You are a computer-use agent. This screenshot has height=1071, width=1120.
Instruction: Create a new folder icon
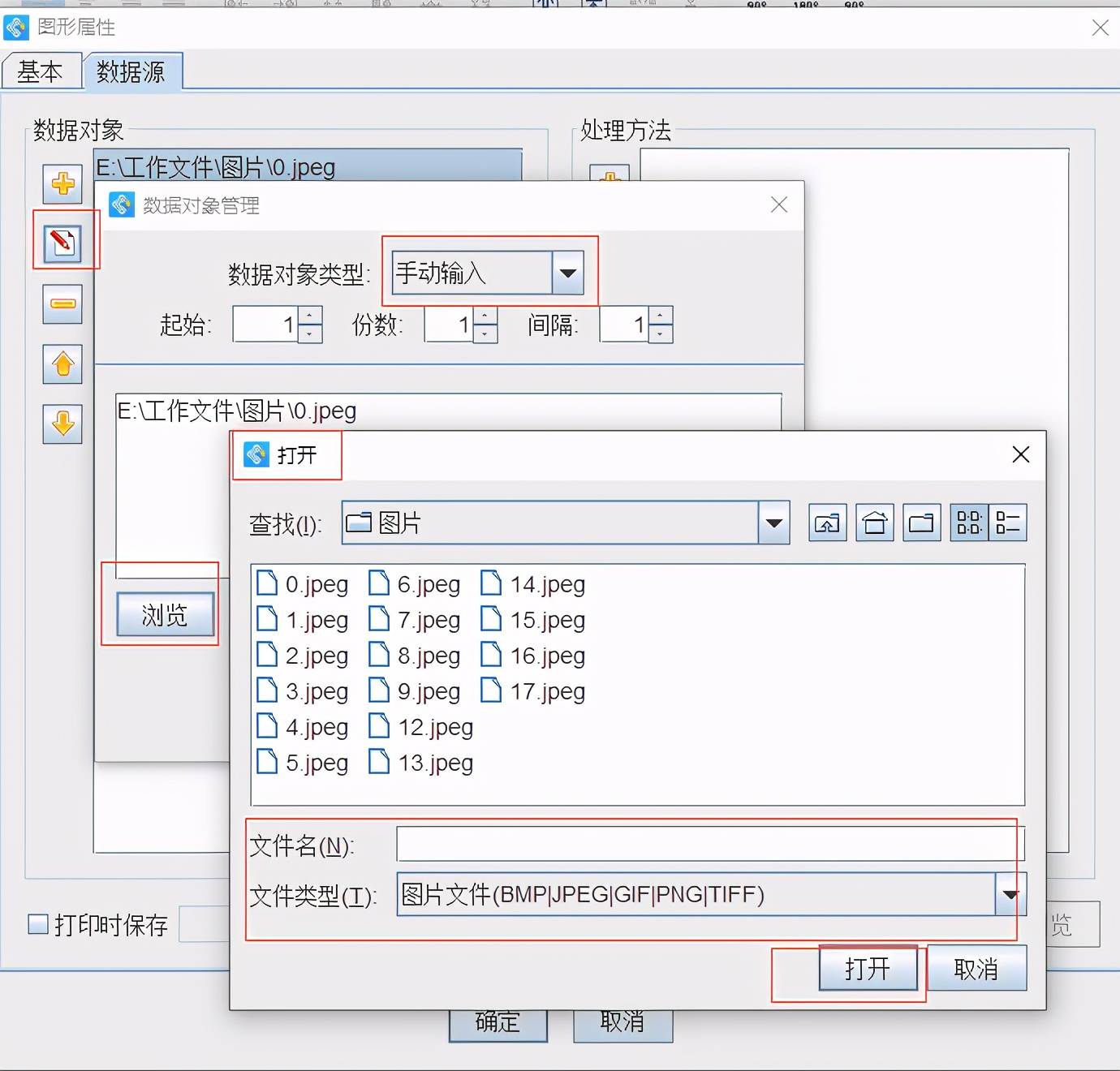click(921, 523)
